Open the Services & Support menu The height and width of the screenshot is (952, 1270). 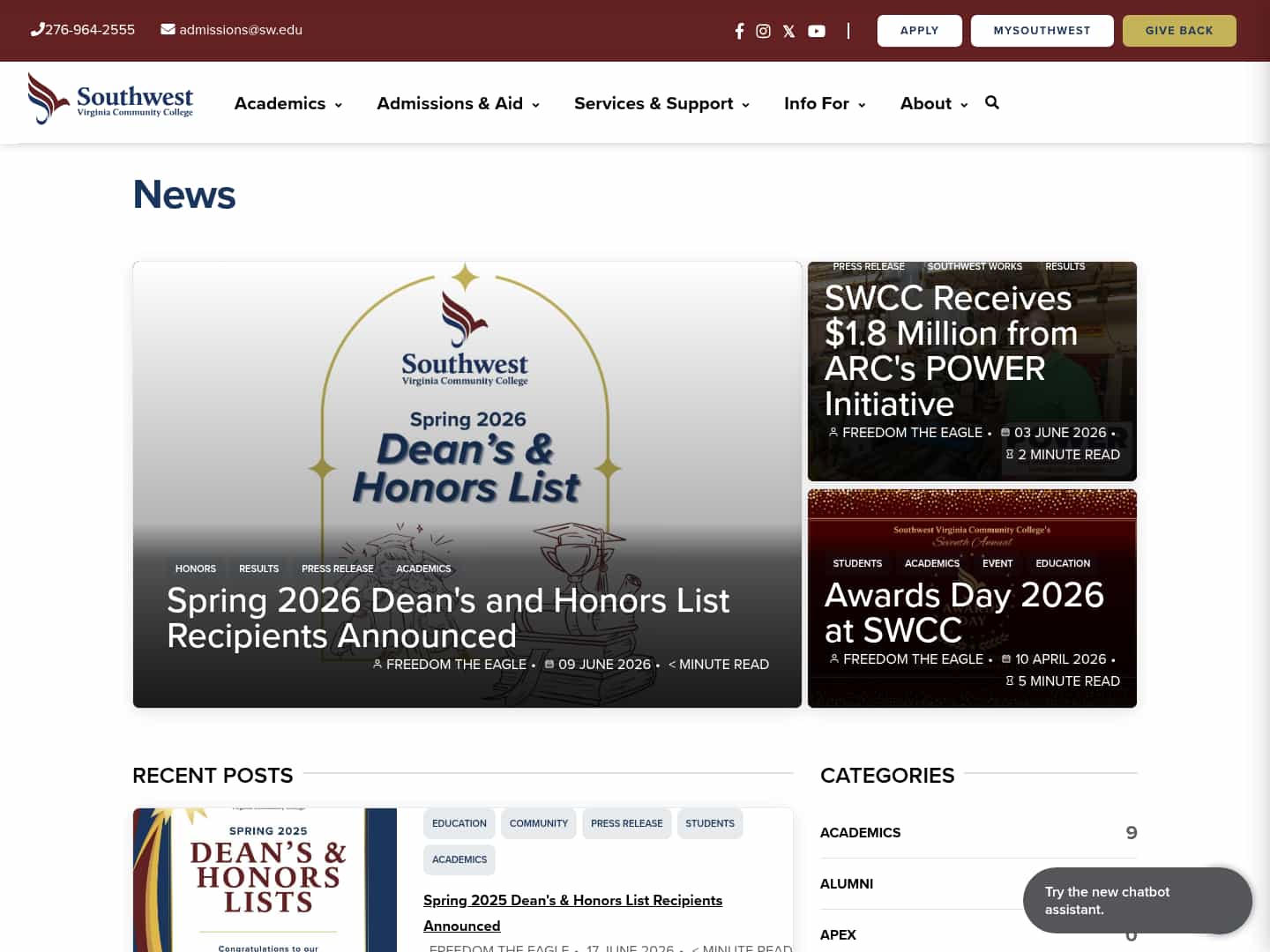click(x=654, y=103)
